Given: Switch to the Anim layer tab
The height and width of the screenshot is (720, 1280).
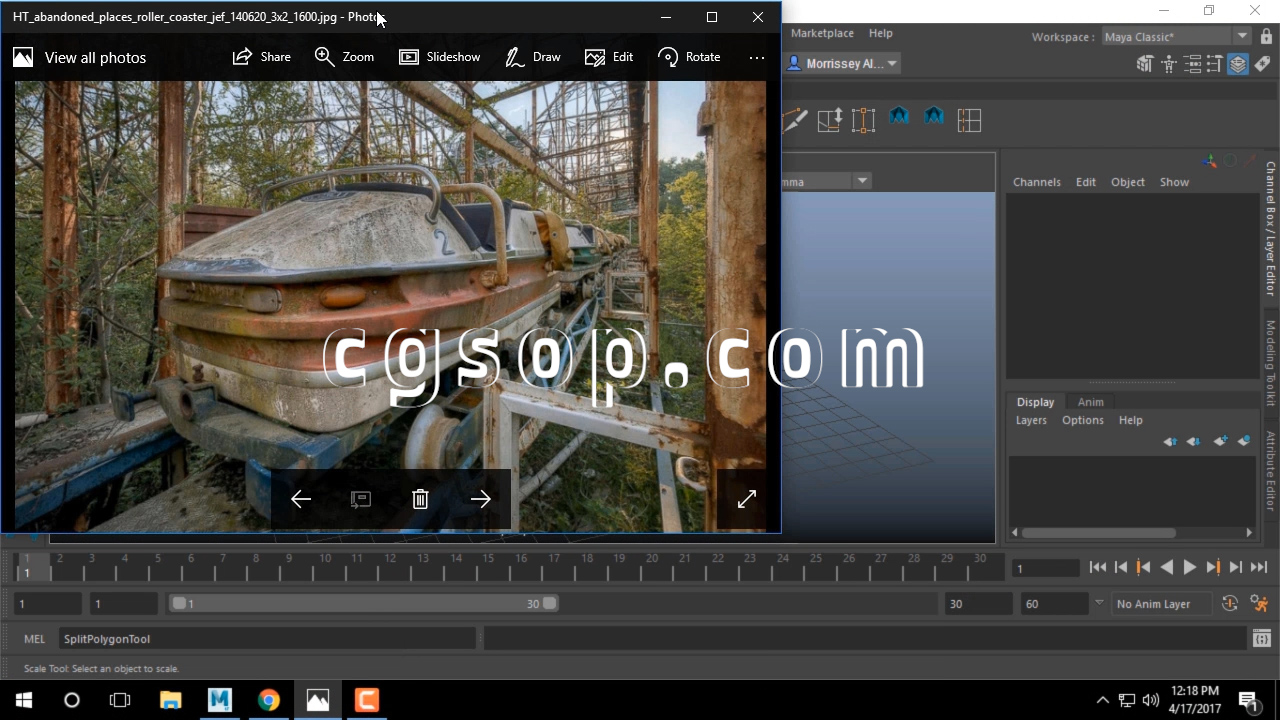Looking at the screenshot, I should coord(1091,402).
